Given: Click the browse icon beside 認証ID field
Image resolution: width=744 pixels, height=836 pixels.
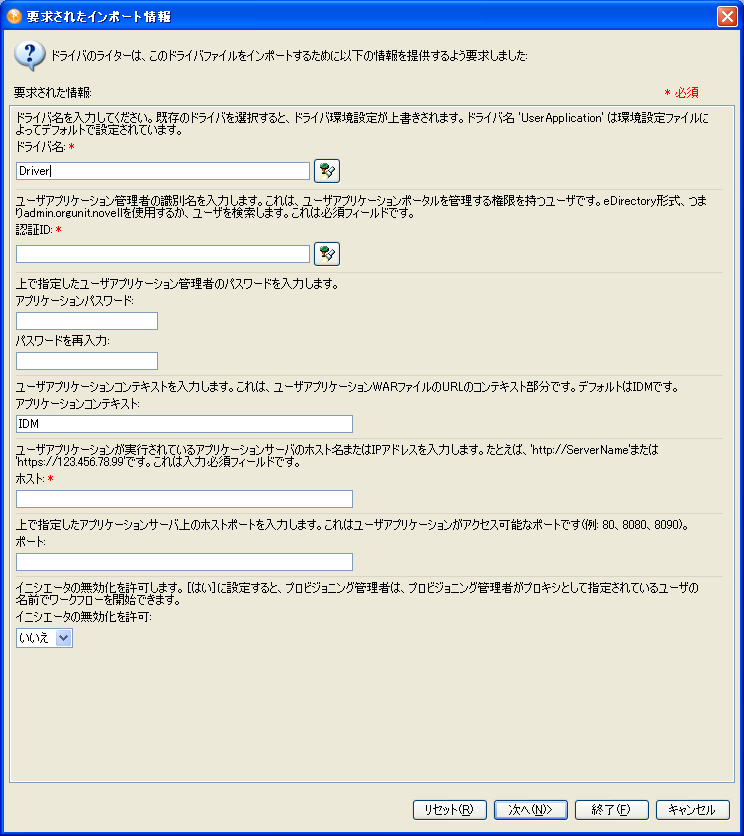Looking at the screenshot, I should (x=327, y=254).
